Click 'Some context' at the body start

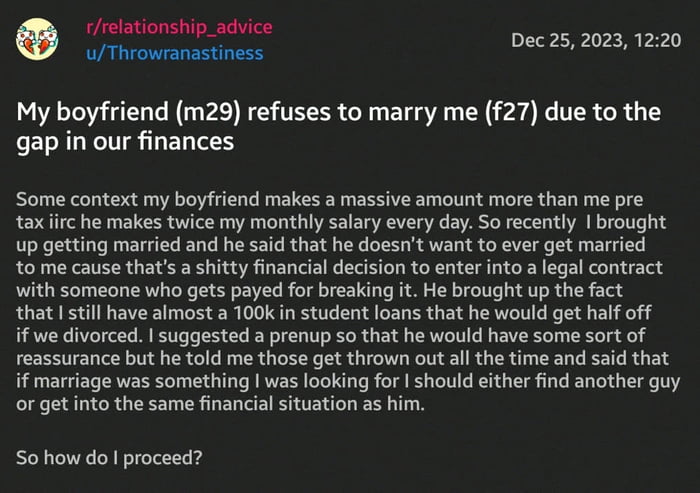(x=69, y=198)
